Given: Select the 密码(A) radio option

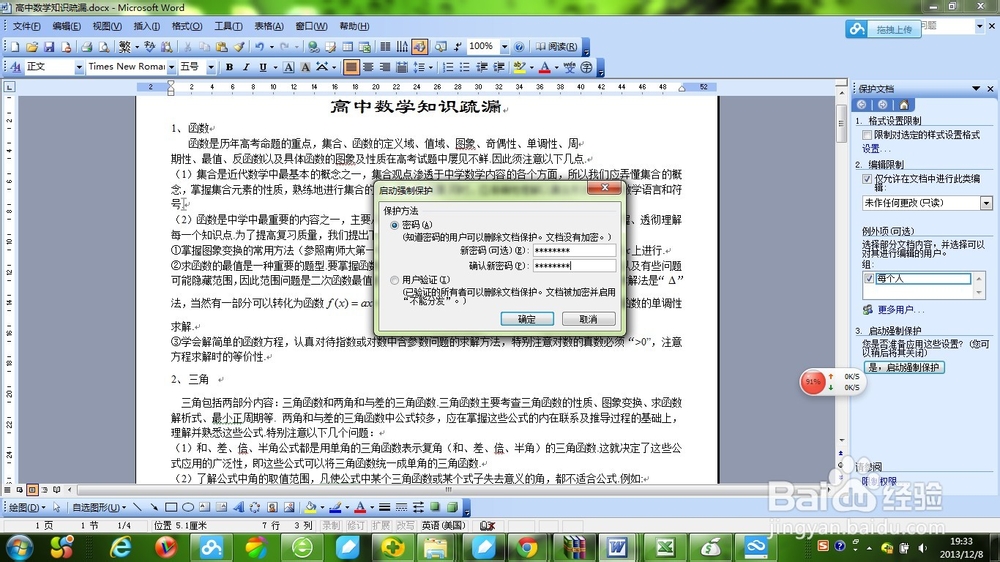Looking at the screenshot, I should click(394, 225).
